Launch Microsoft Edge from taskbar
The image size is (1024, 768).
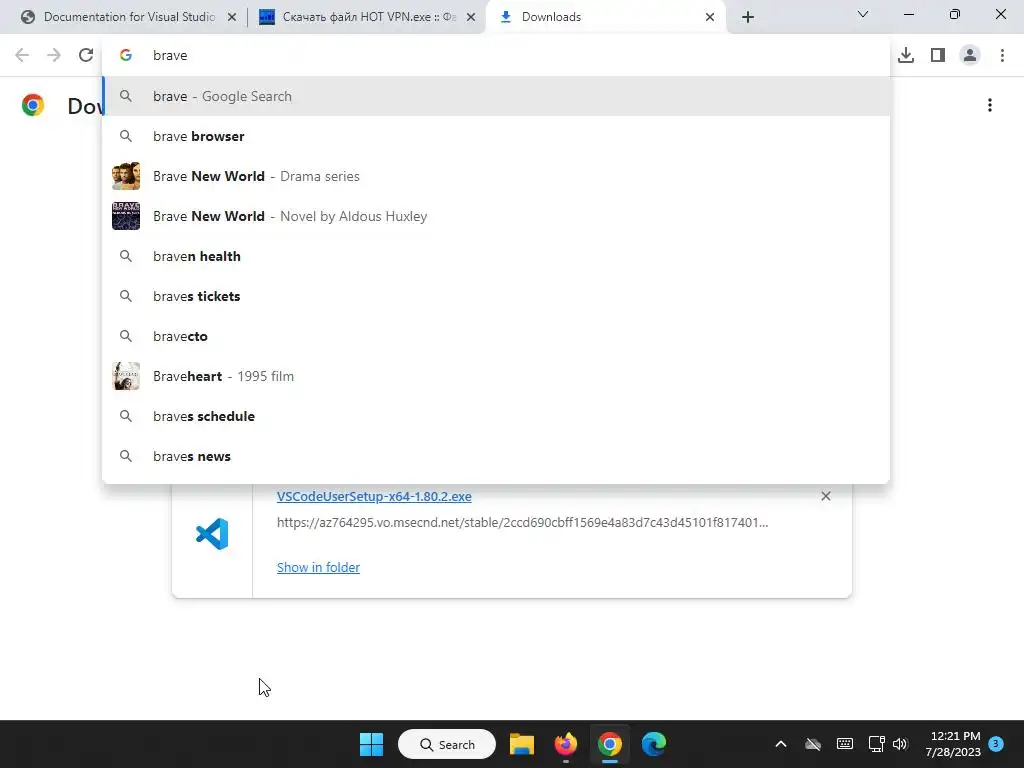coord(654,744)
